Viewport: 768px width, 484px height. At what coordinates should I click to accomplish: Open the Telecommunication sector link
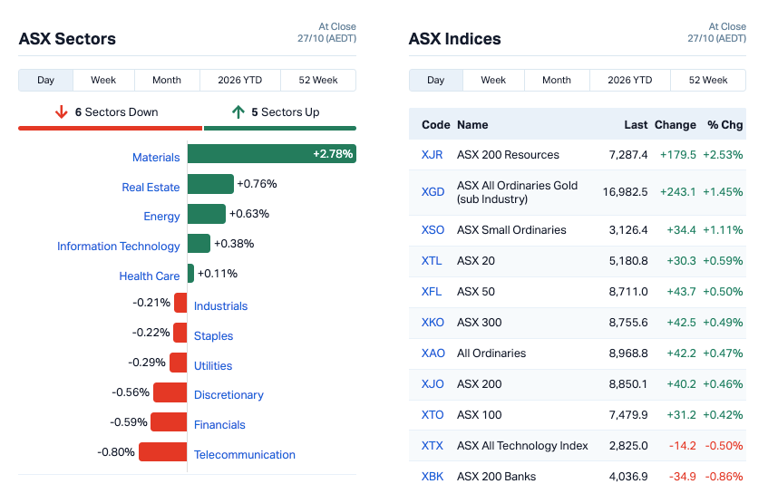(244, 455)
